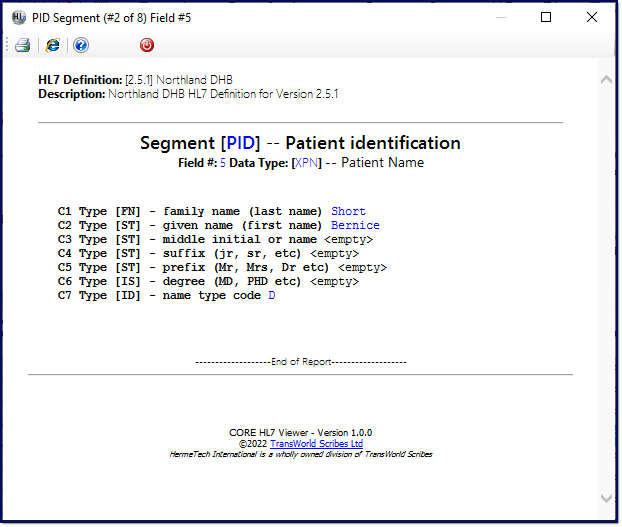Image resolution: width=622 pixels, height=527 pixels.
Task: Close the PID Segment window
Action: pyautogui.click(x=591, y=17)
